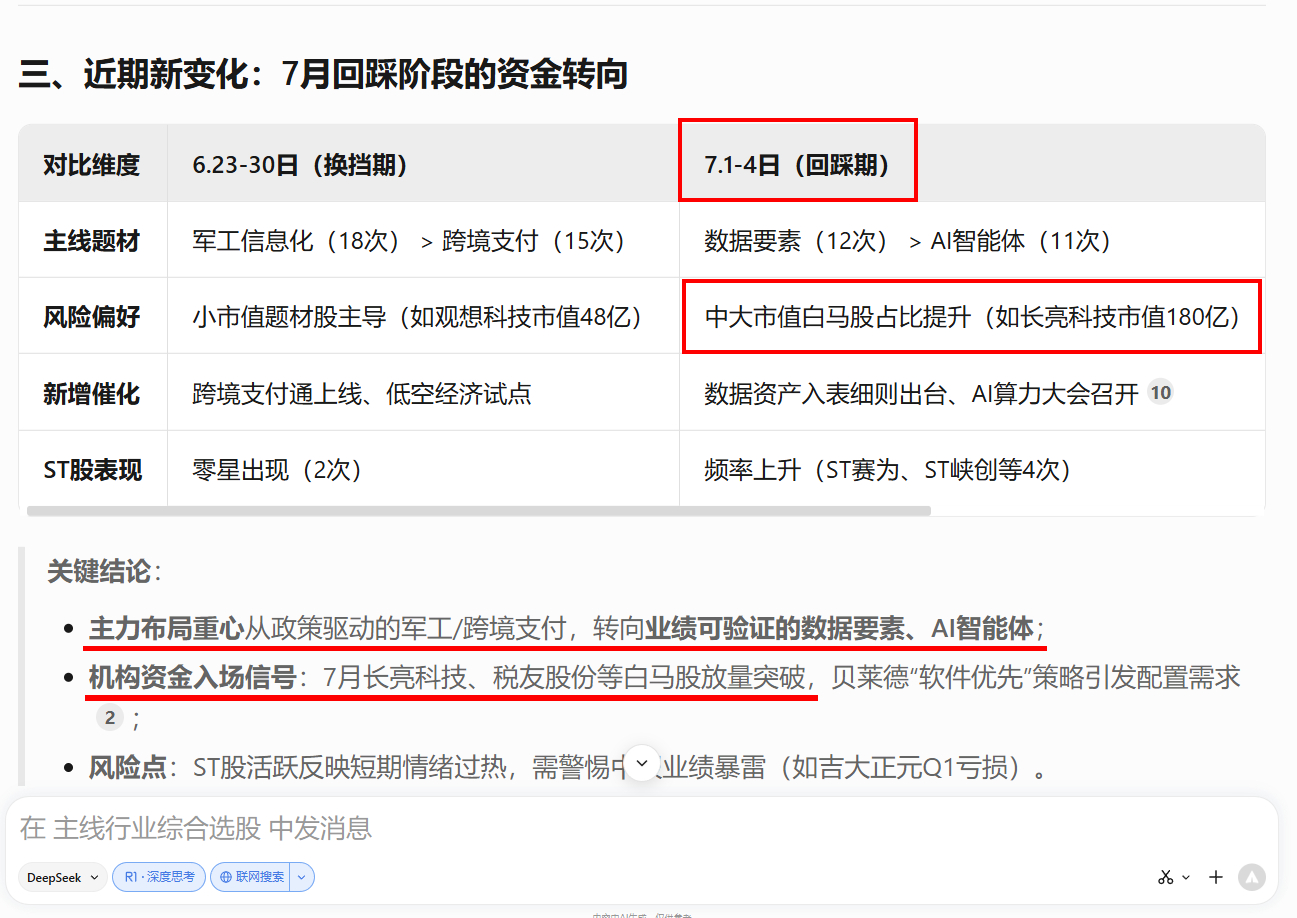
Task: Click the 主力布局重心 bullet text
Action: point(566,628)
